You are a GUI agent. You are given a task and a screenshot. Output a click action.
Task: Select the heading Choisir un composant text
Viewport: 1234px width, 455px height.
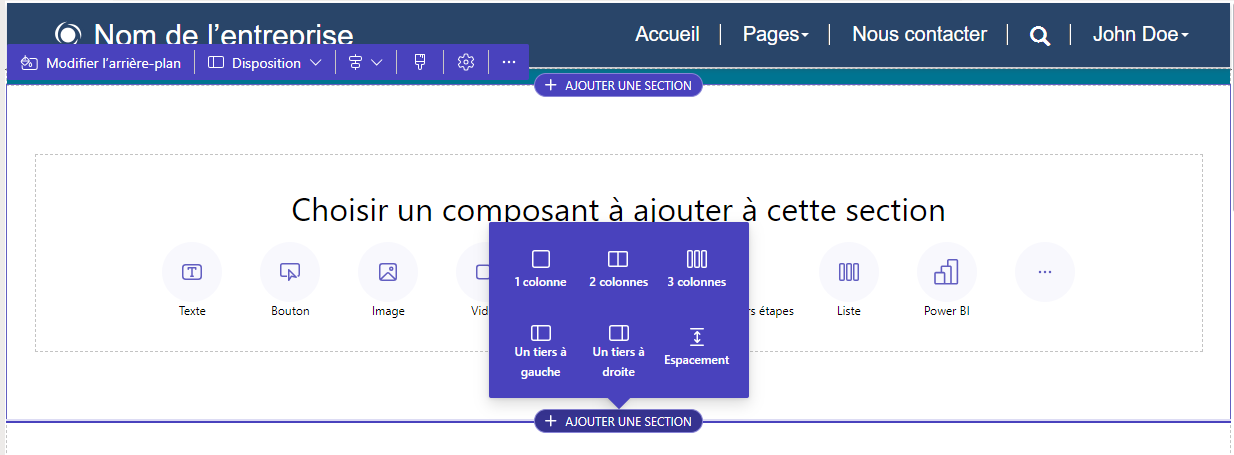618,210
